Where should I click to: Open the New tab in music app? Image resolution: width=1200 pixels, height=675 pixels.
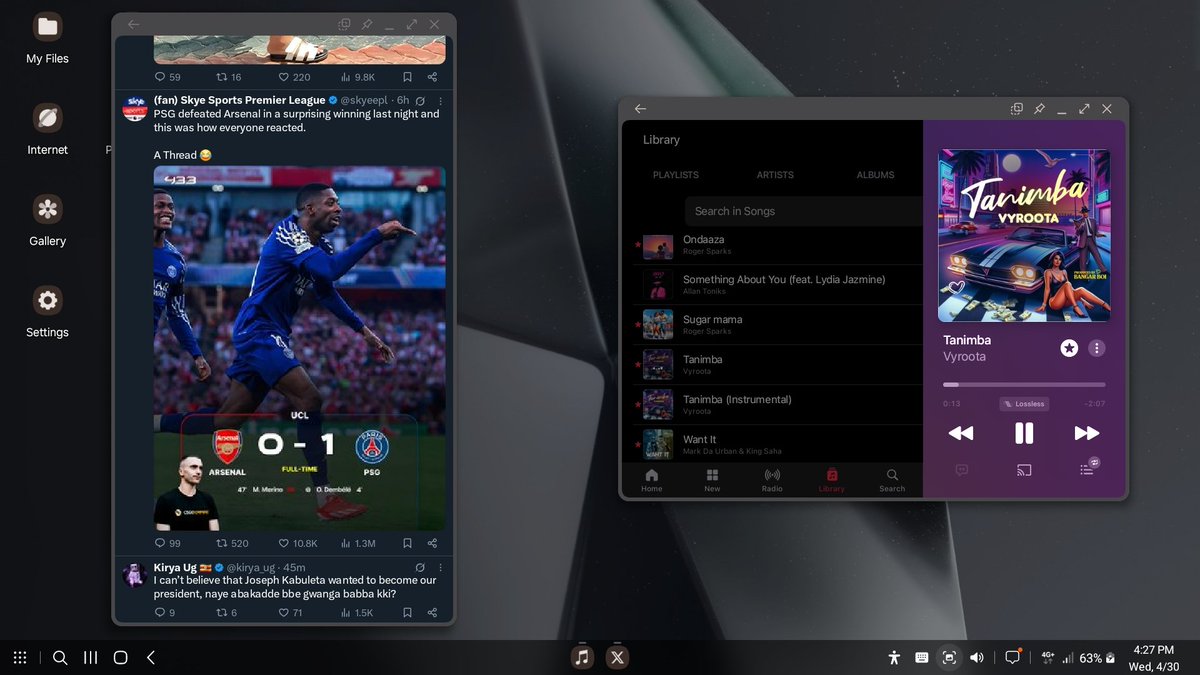712,480
